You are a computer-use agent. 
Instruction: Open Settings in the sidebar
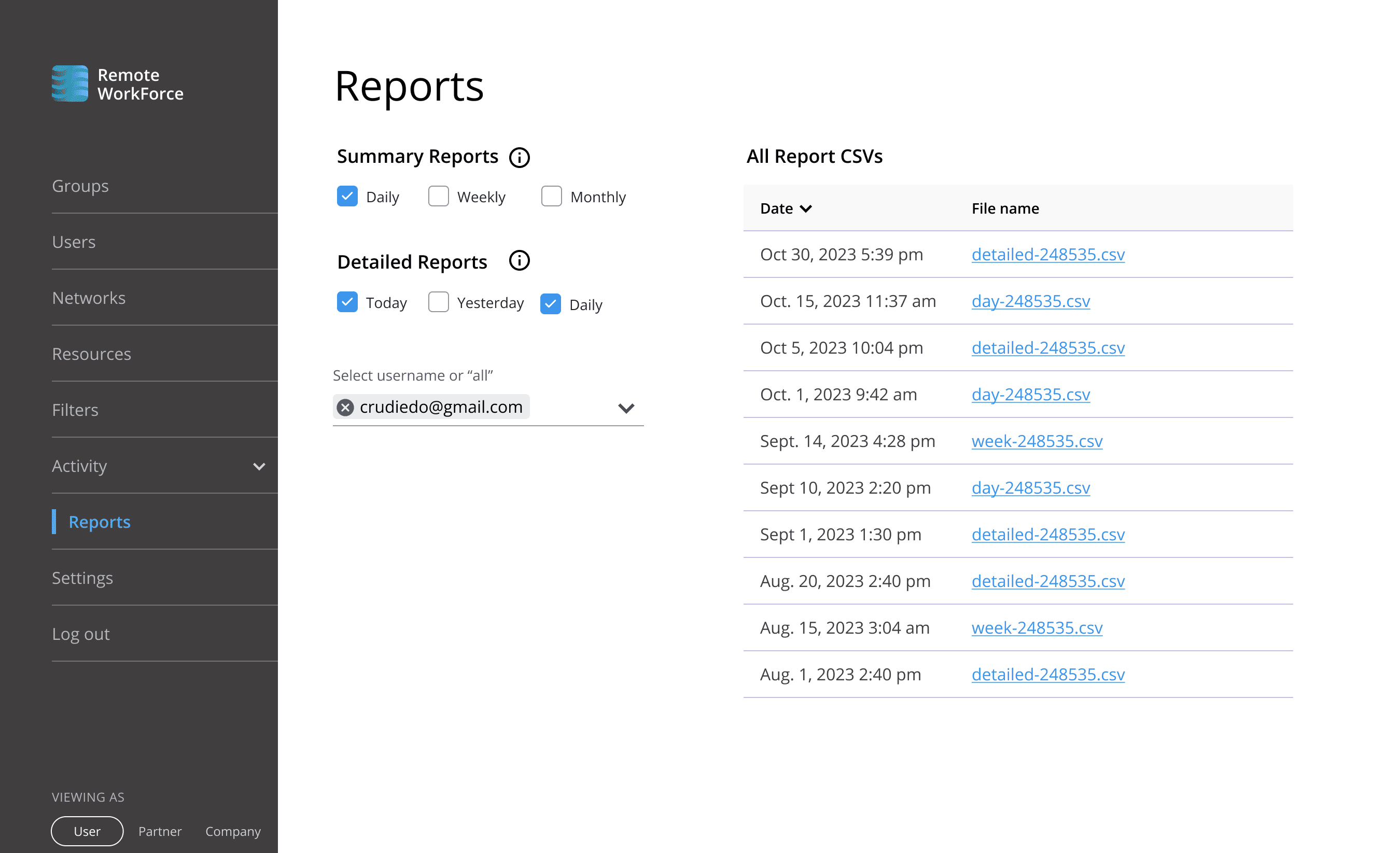[x=82, y=578]
